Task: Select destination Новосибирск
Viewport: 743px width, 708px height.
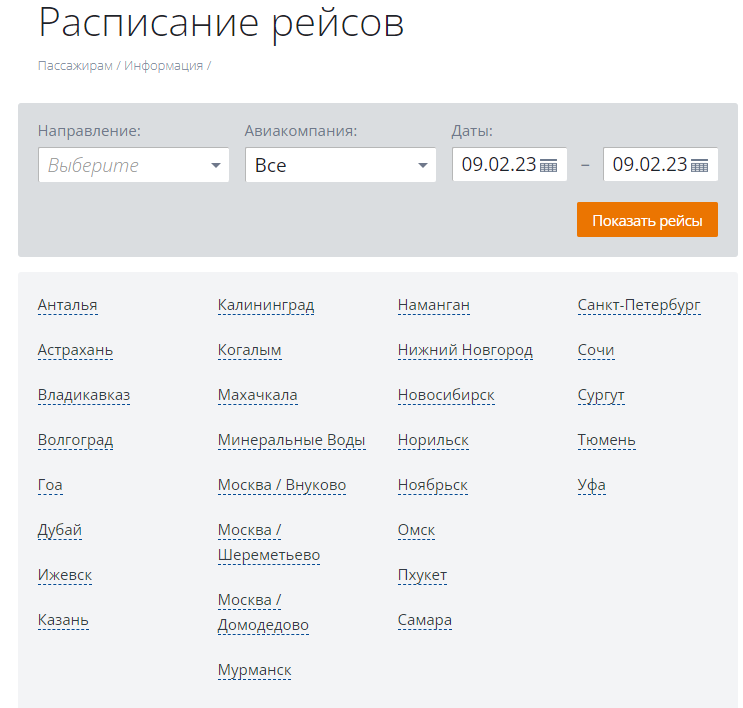Action: (x=446, y=395)
